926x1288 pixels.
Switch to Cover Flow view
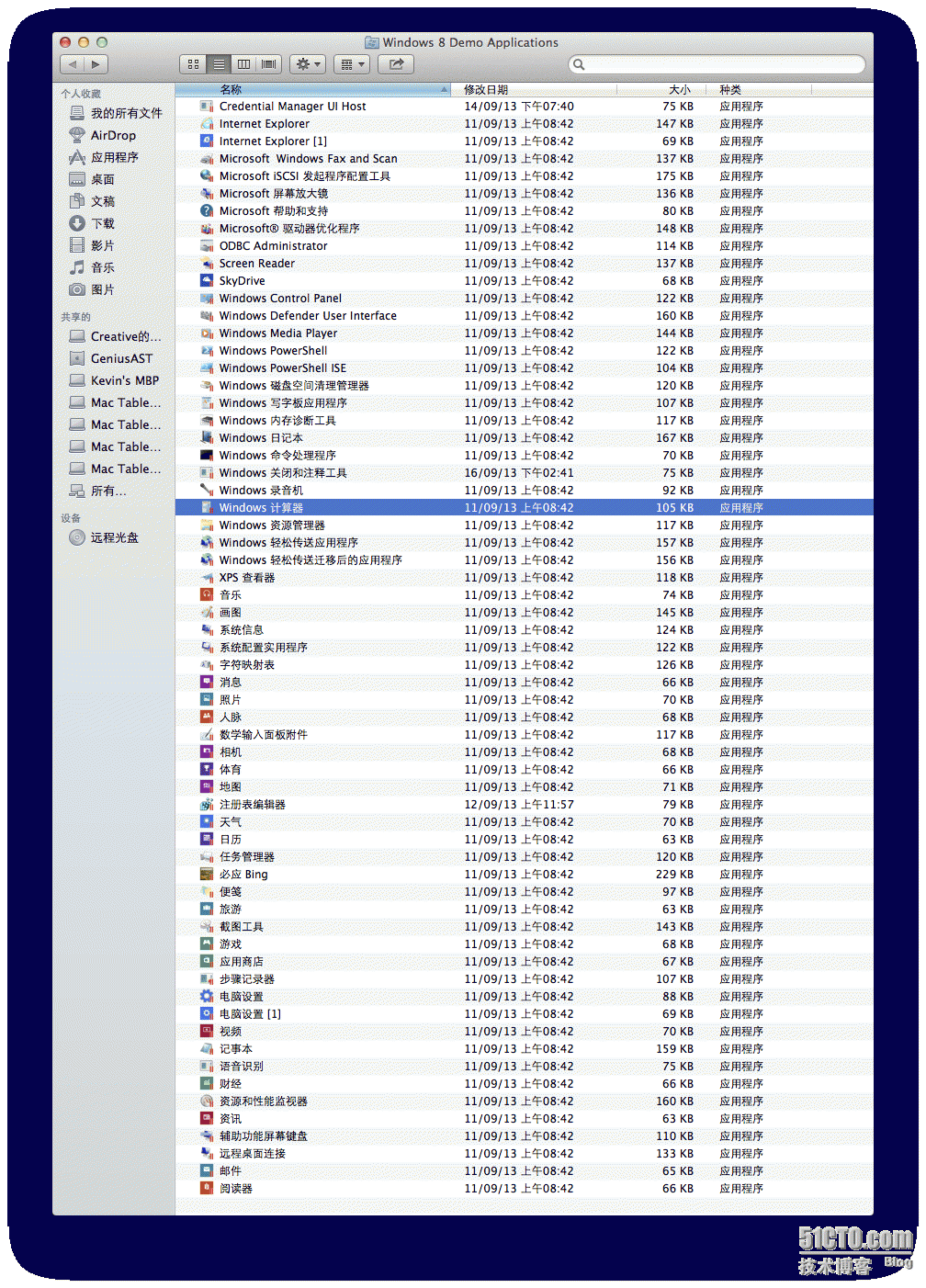(x=266, y=63)
